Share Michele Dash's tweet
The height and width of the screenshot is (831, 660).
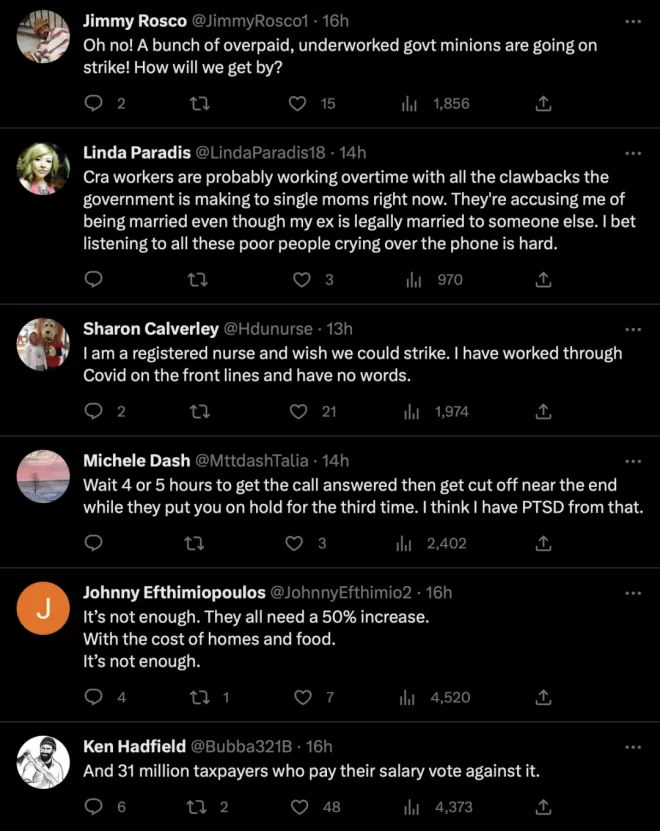[543, 543]
